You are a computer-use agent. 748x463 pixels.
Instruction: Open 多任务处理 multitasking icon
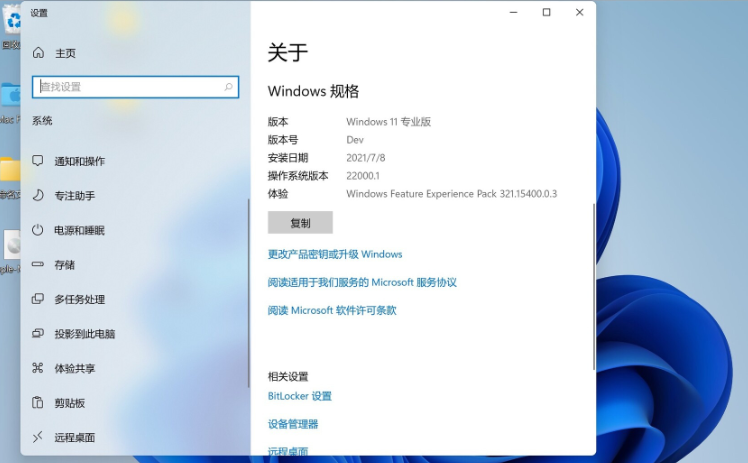[x=38, y=299]
